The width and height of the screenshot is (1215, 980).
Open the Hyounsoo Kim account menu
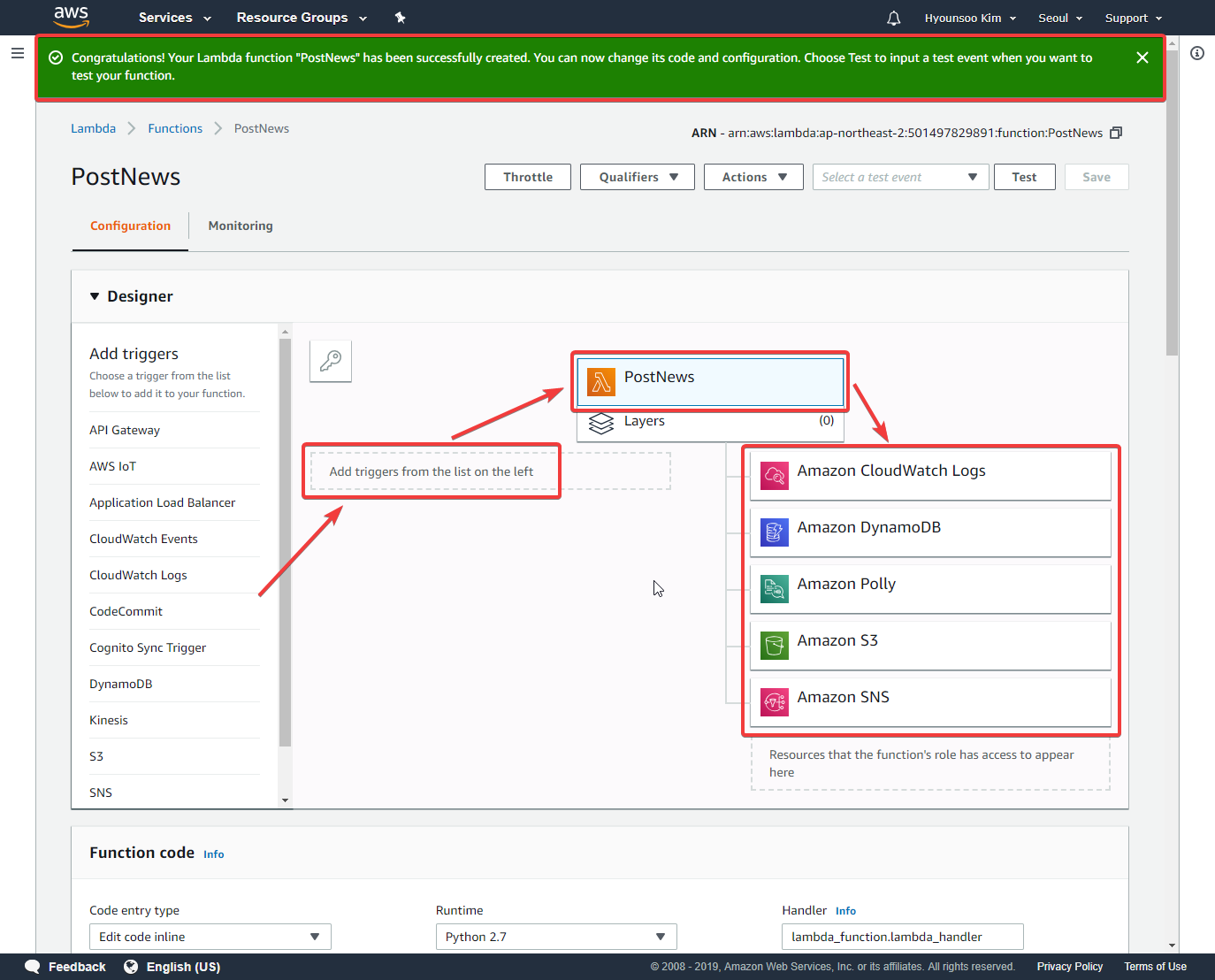click(970, 18)
